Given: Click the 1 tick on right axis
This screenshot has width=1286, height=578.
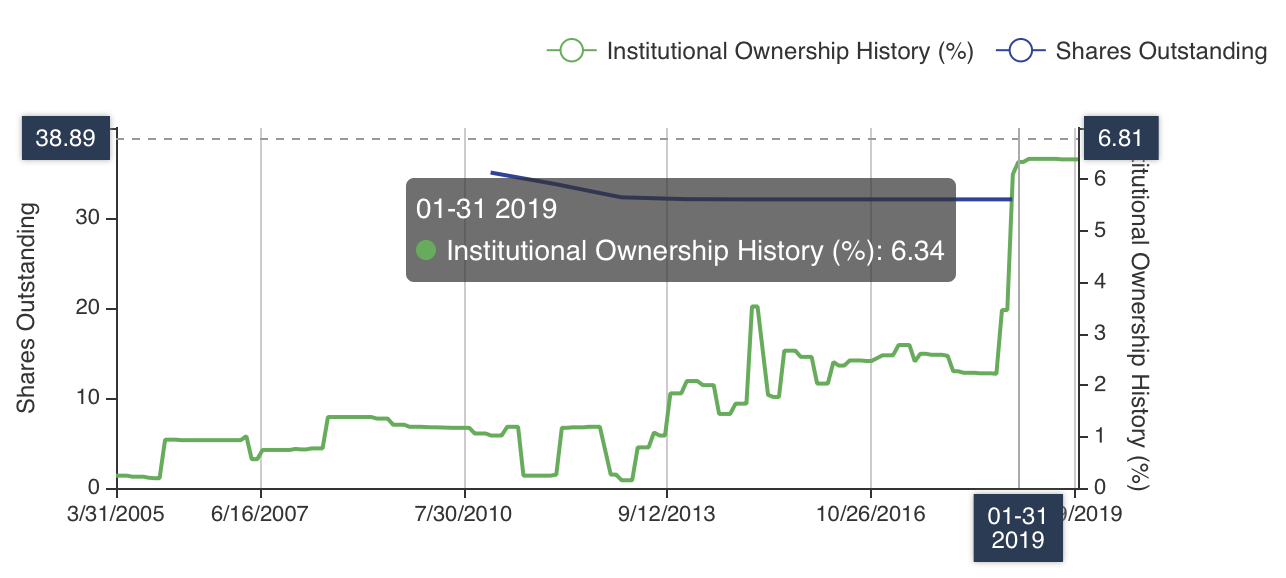Looking at the screenshot, I should click(1101, 436).
